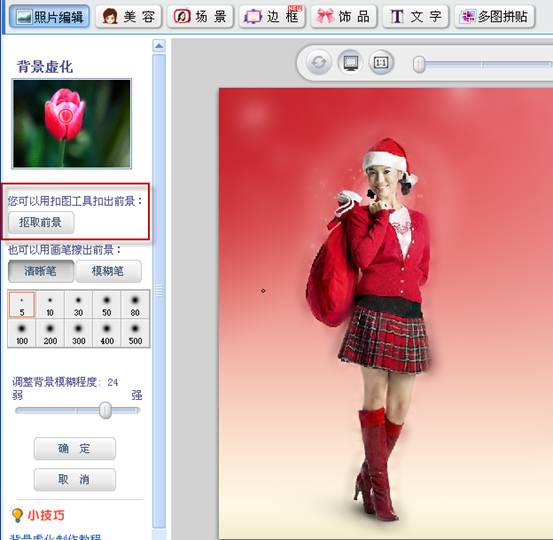Click the rotate/refresh circular arrow icon
Viewport: 553px width, 540px height.
pos(318,62)
